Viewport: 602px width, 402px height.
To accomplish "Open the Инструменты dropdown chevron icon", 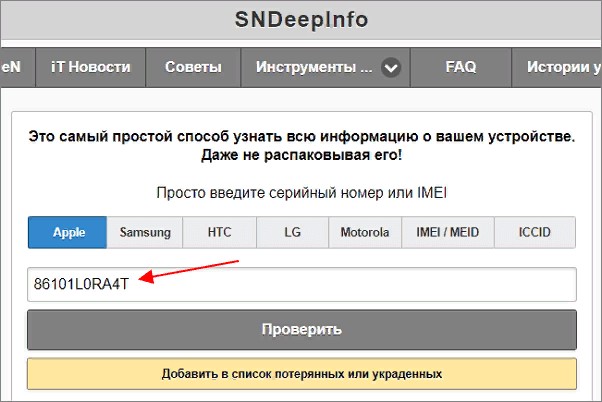I will pyautogui.click(x=391, y=68).
